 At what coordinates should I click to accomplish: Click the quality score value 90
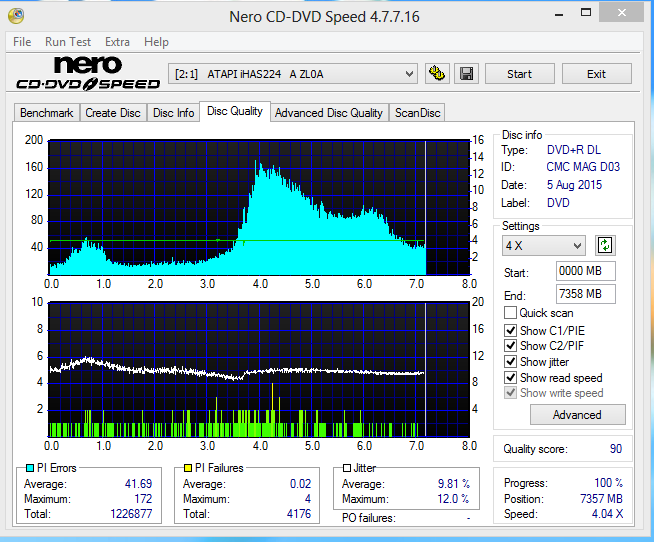click(616, 449)
